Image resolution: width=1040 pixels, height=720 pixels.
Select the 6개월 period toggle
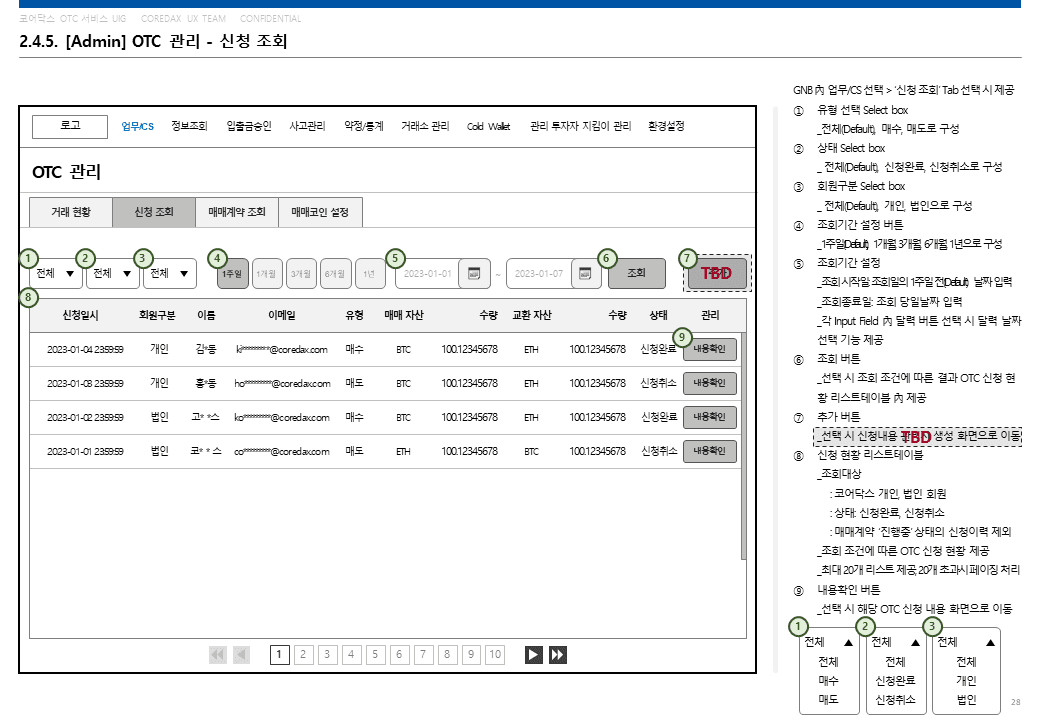336,273
